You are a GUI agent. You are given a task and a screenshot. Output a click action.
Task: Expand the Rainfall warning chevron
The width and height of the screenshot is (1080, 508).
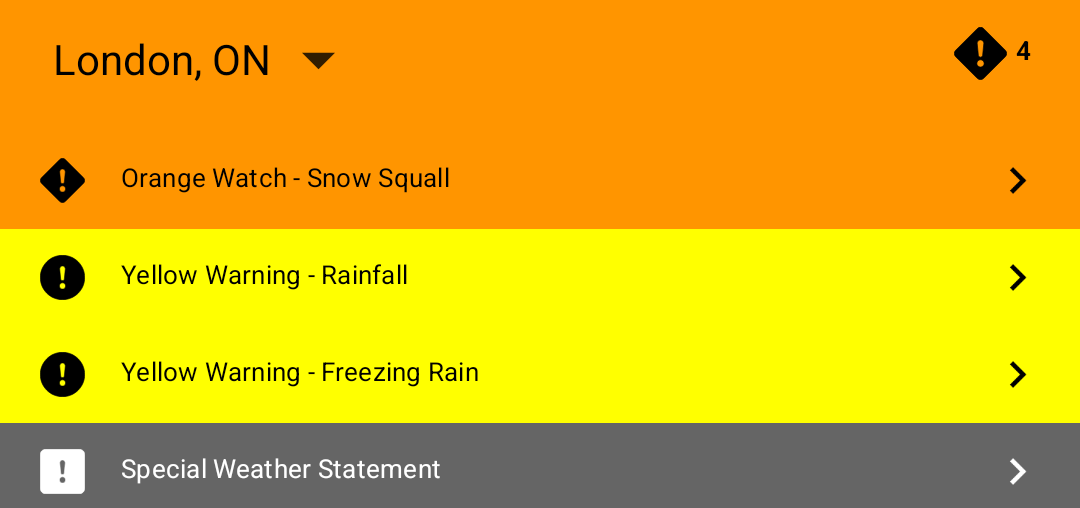coord(1017,277)
